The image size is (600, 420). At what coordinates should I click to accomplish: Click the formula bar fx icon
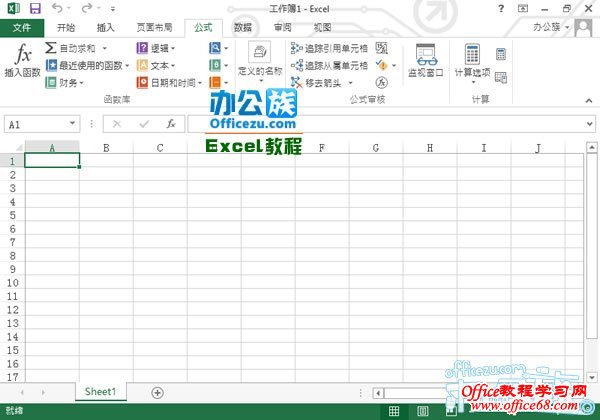click(x=171, y=124)
